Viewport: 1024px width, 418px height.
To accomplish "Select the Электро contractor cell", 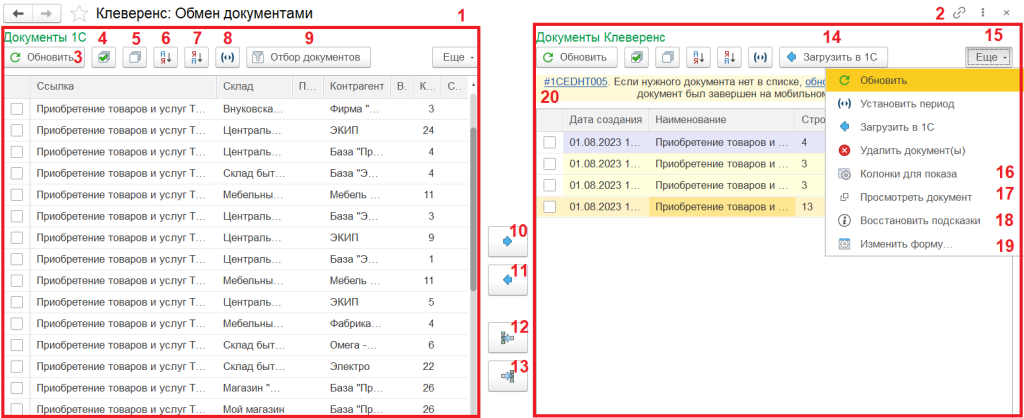I will pyautogui.click(x=357, y=367).
